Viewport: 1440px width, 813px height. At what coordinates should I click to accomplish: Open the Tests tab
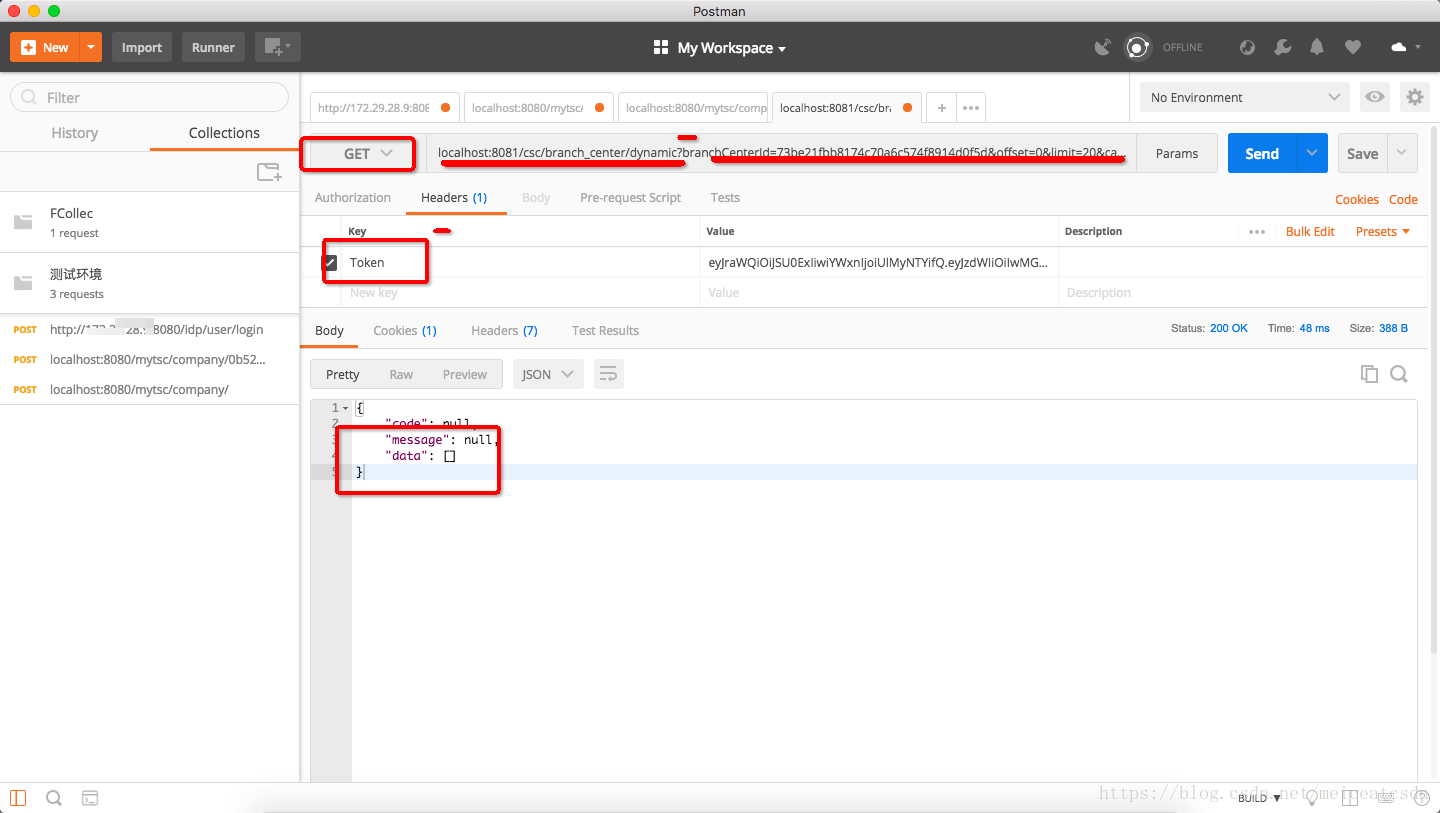(725, 197)
